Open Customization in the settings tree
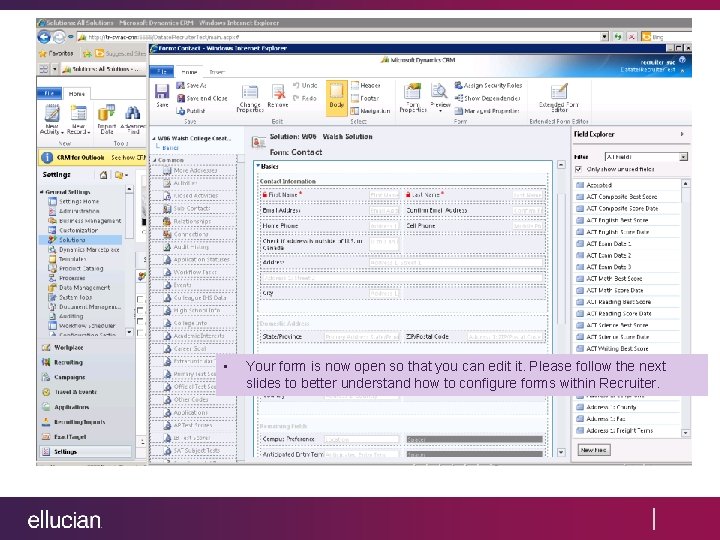Viewport: 720px width, 540px height. [78, 230]
